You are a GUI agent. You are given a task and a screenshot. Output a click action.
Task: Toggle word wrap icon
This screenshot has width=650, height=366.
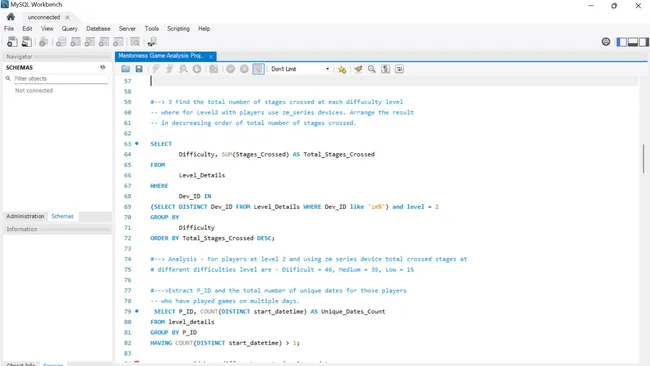[399, 69]
